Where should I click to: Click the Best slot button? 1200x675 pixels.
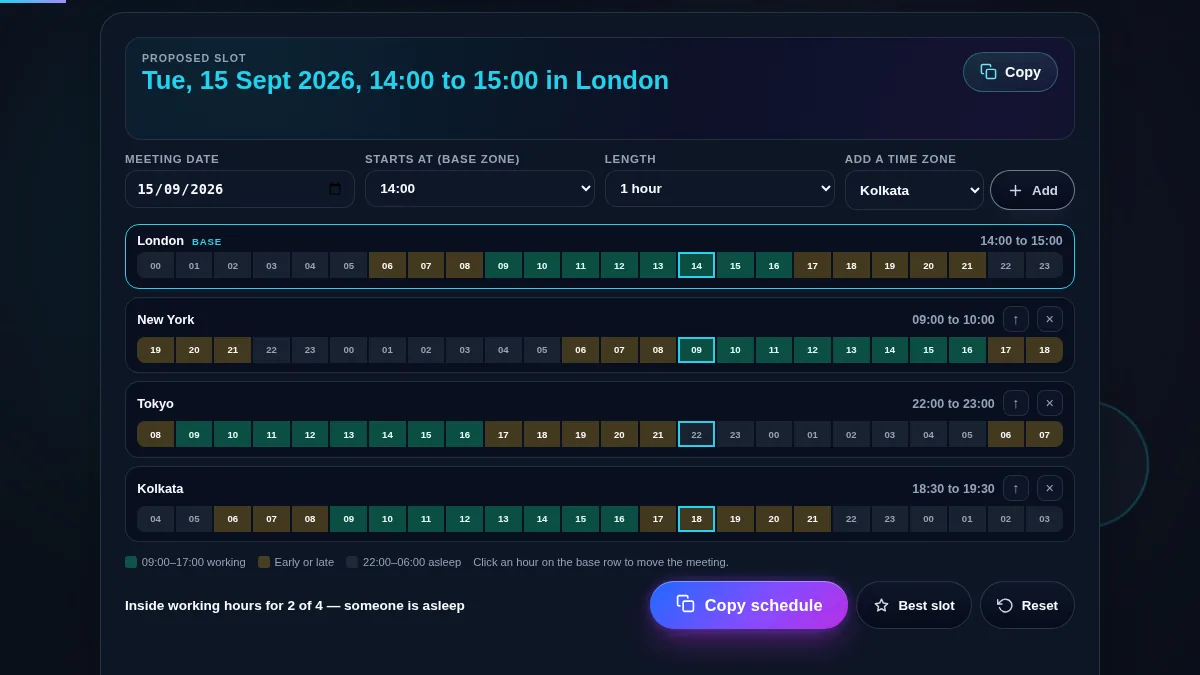[x=914, y=605]
